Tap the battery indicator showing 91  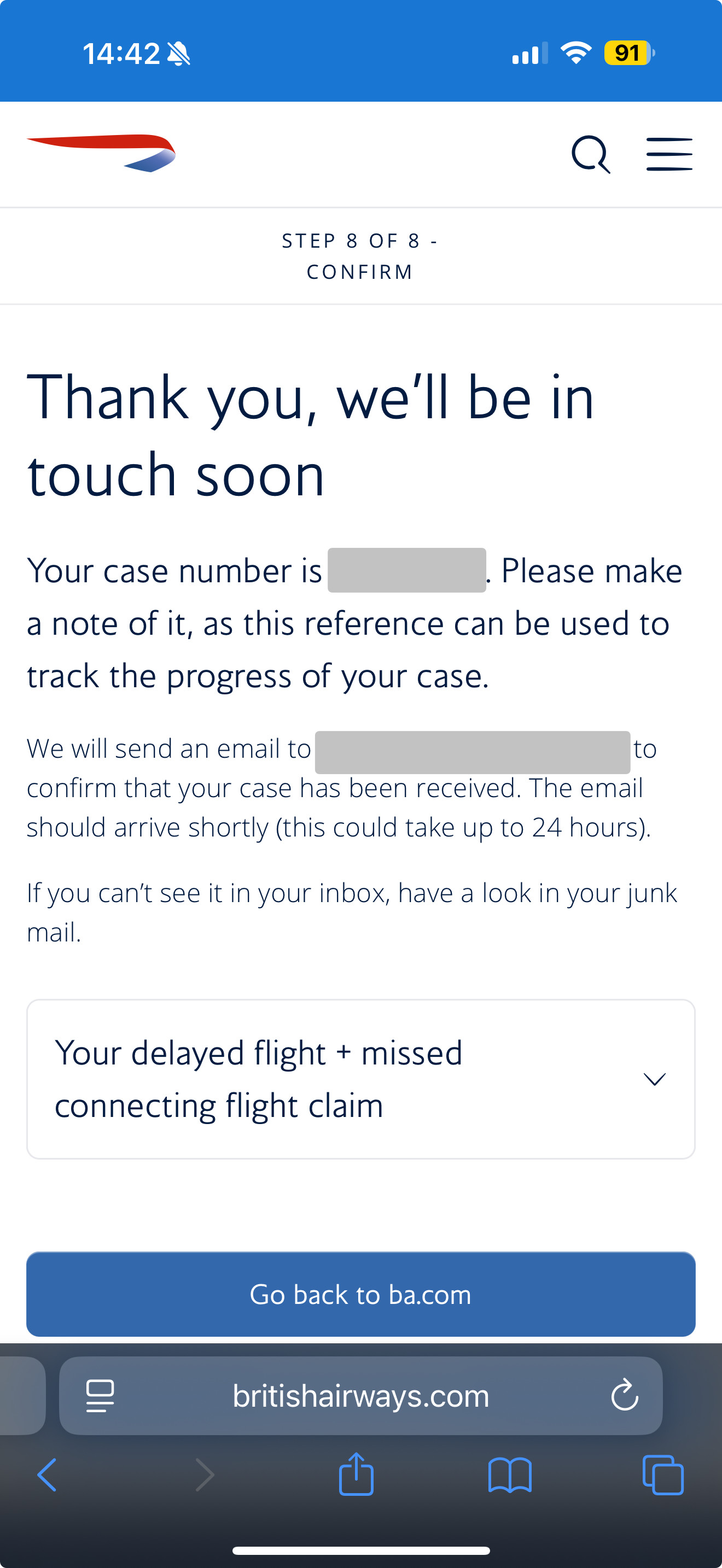click(x=630, y=53)
